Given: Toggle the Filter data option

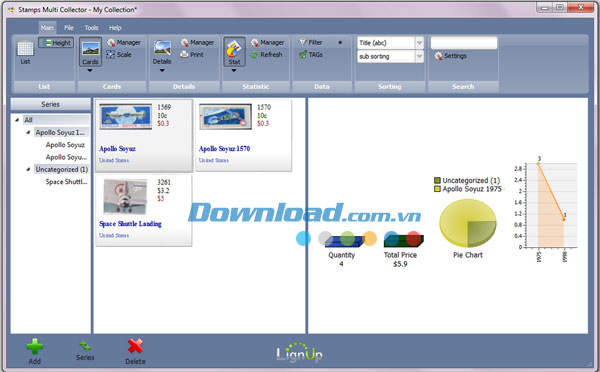Looking at the screenshot, I should [x=310, y=42].
